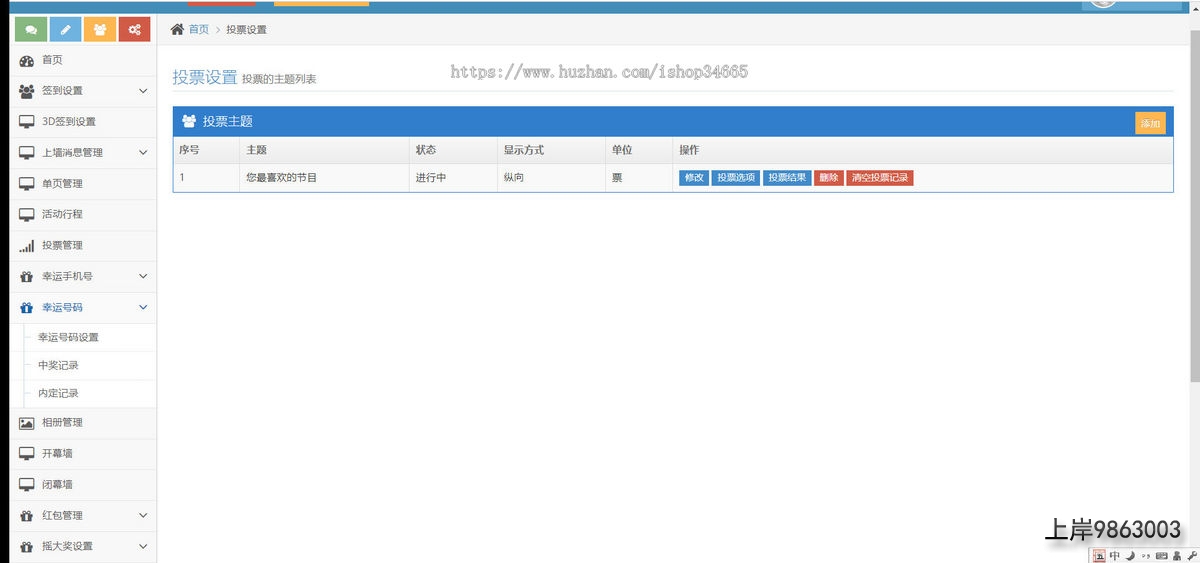
Task: Click the vertical page scrollbar
Action: [x=1194, y=200]
